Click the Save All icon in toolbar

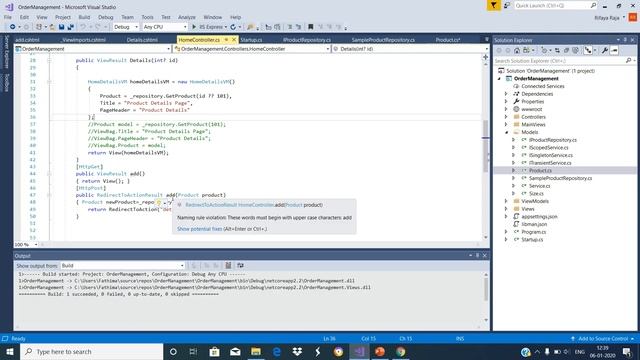point(71,27)
